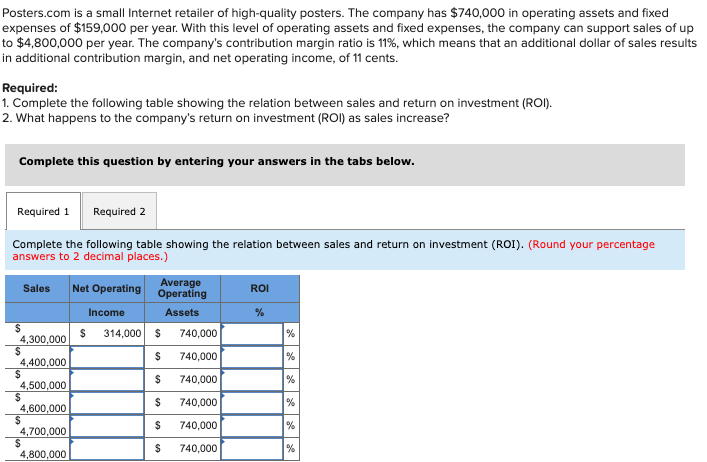The width and height of the screenshot is (707, 462).
Task: Select the 'Required:' bold heading
Action: [x=30, y=88]
